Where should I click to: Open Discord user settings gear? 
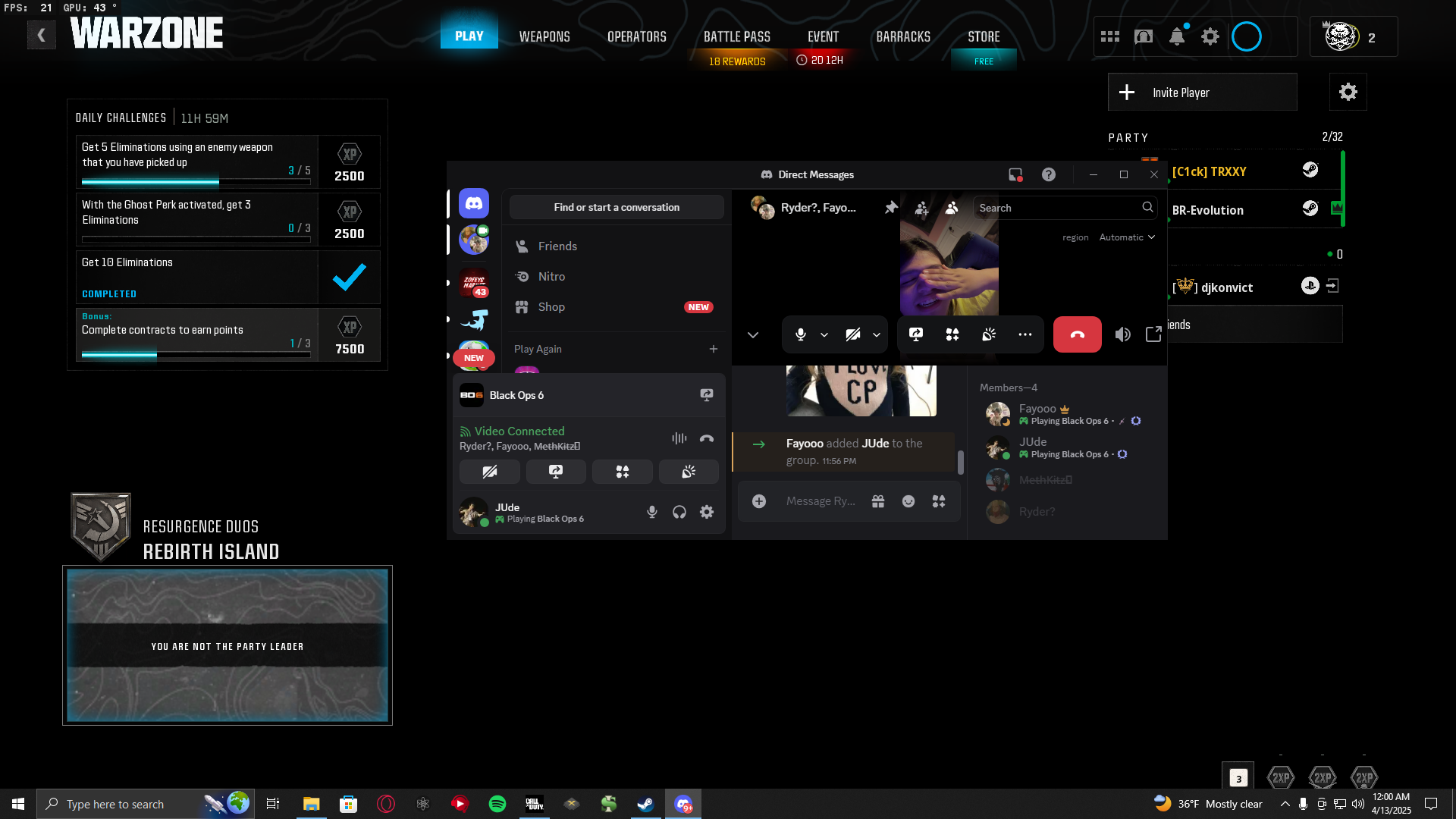point(707,512)
